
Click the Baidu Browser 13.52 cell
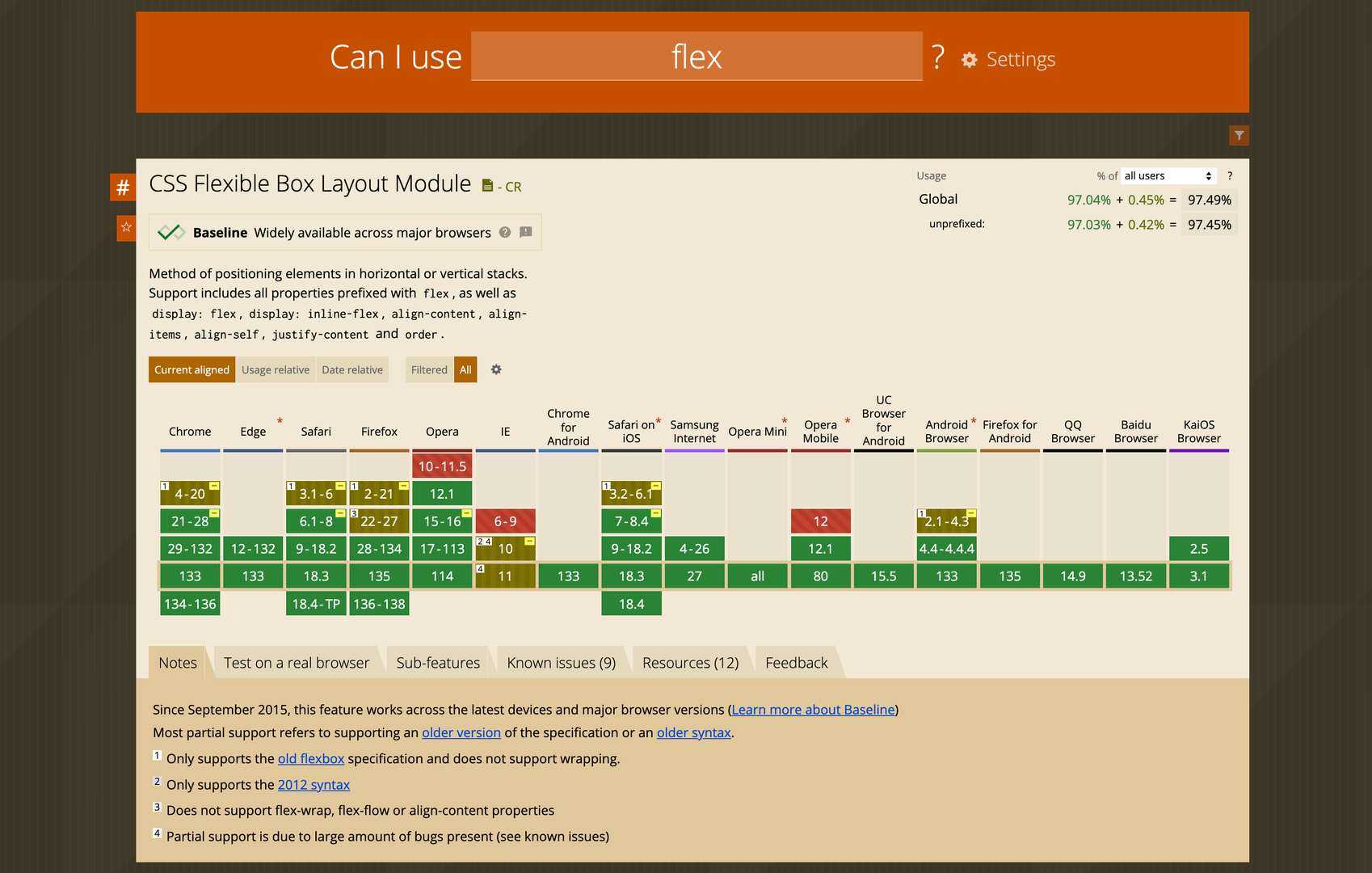click(x=1136, y=576)
